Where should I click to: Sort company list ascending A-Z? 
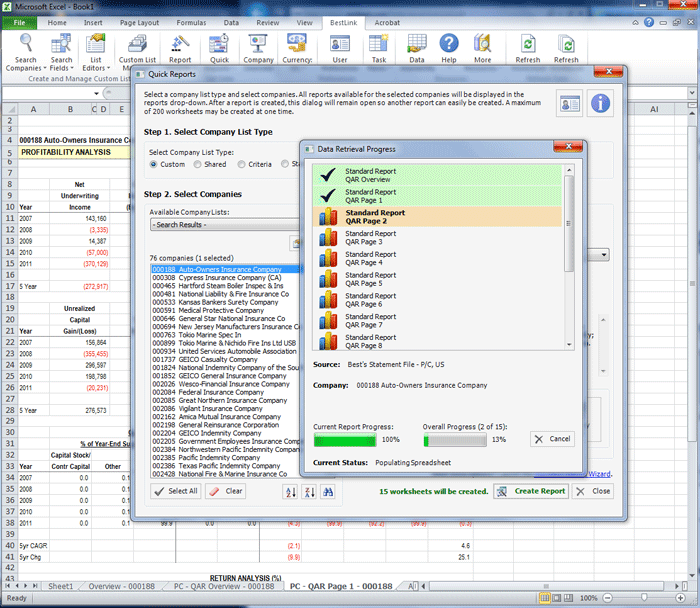(291, 491)
